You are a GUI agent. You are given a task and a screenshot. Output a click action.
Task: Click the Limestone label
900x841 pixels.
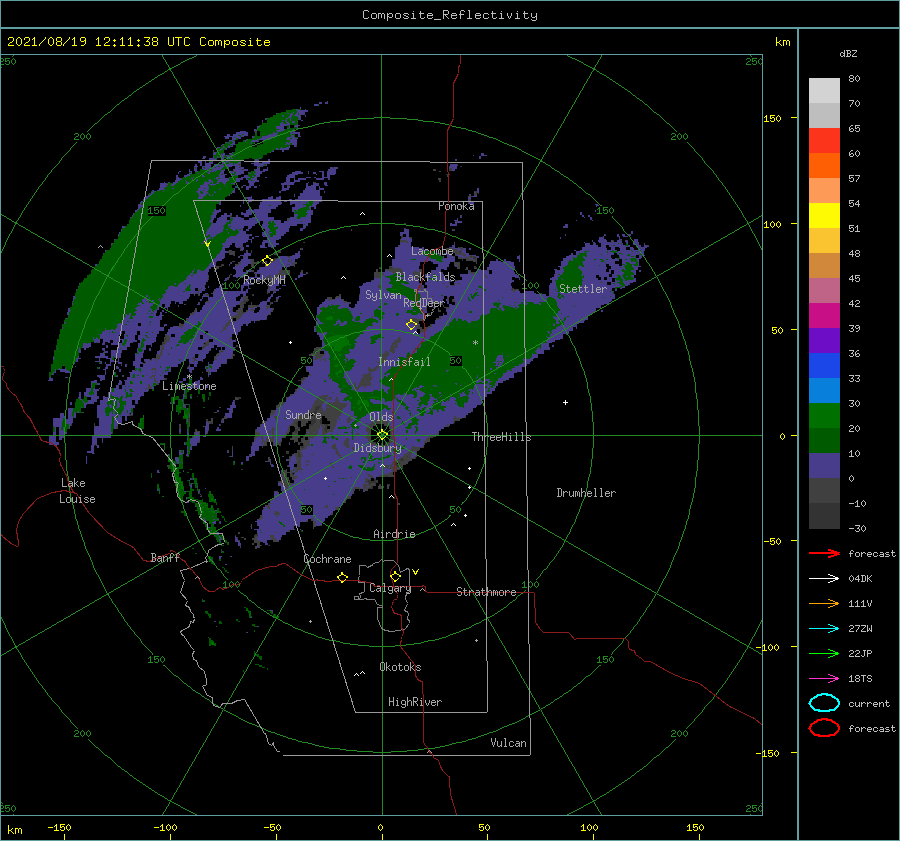tap(189, 386)
